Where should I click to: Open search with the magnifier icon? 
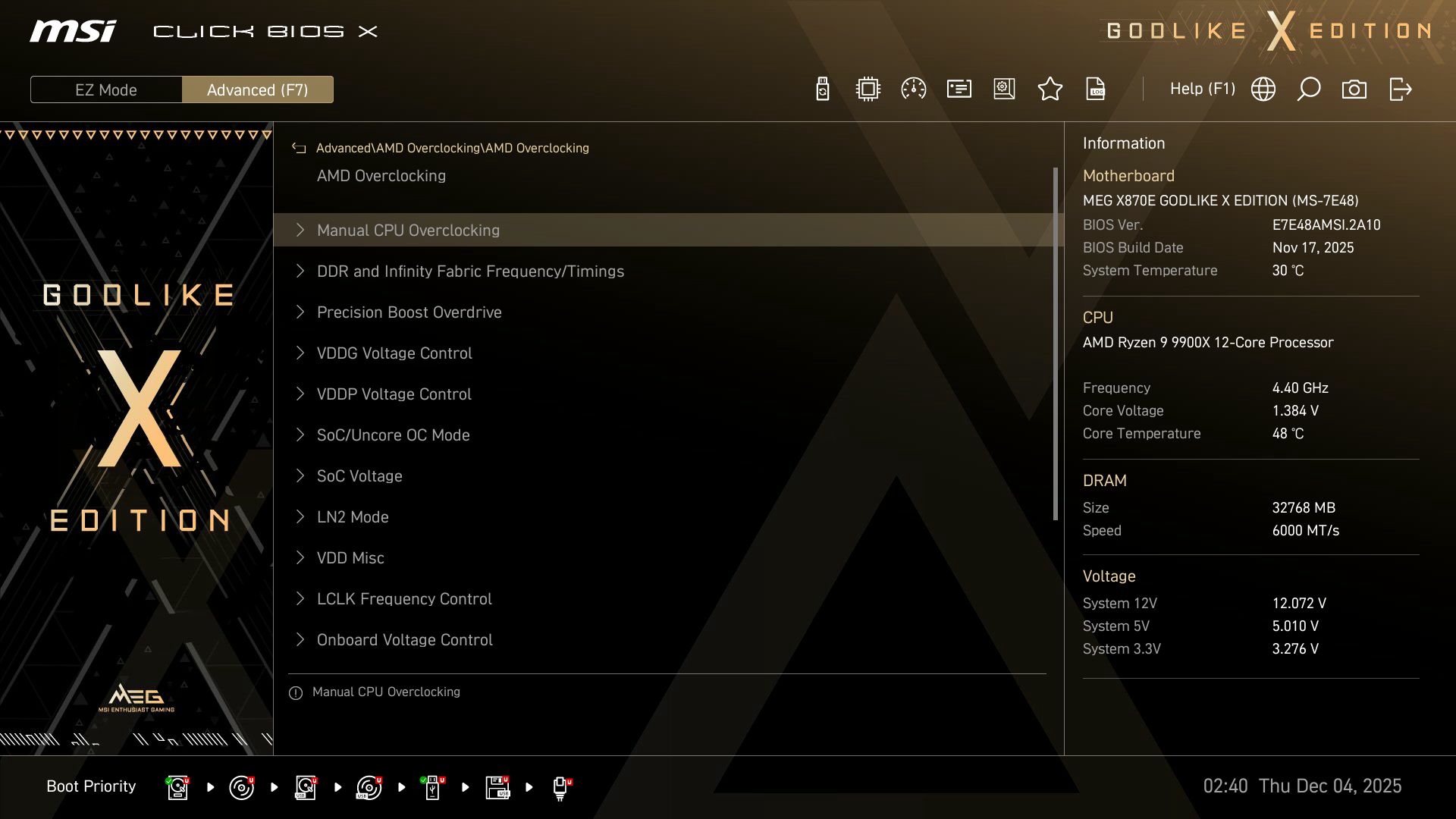pos(1308,89)
